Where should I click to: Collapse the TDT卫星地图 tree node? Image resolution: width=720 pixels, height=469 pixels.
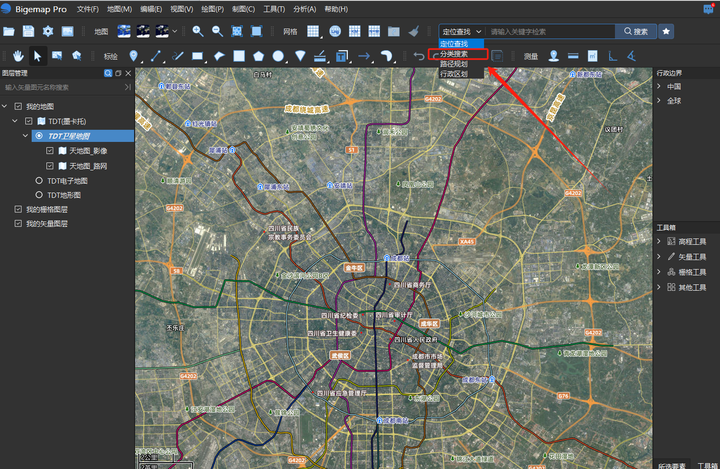[x=26, y=136]
